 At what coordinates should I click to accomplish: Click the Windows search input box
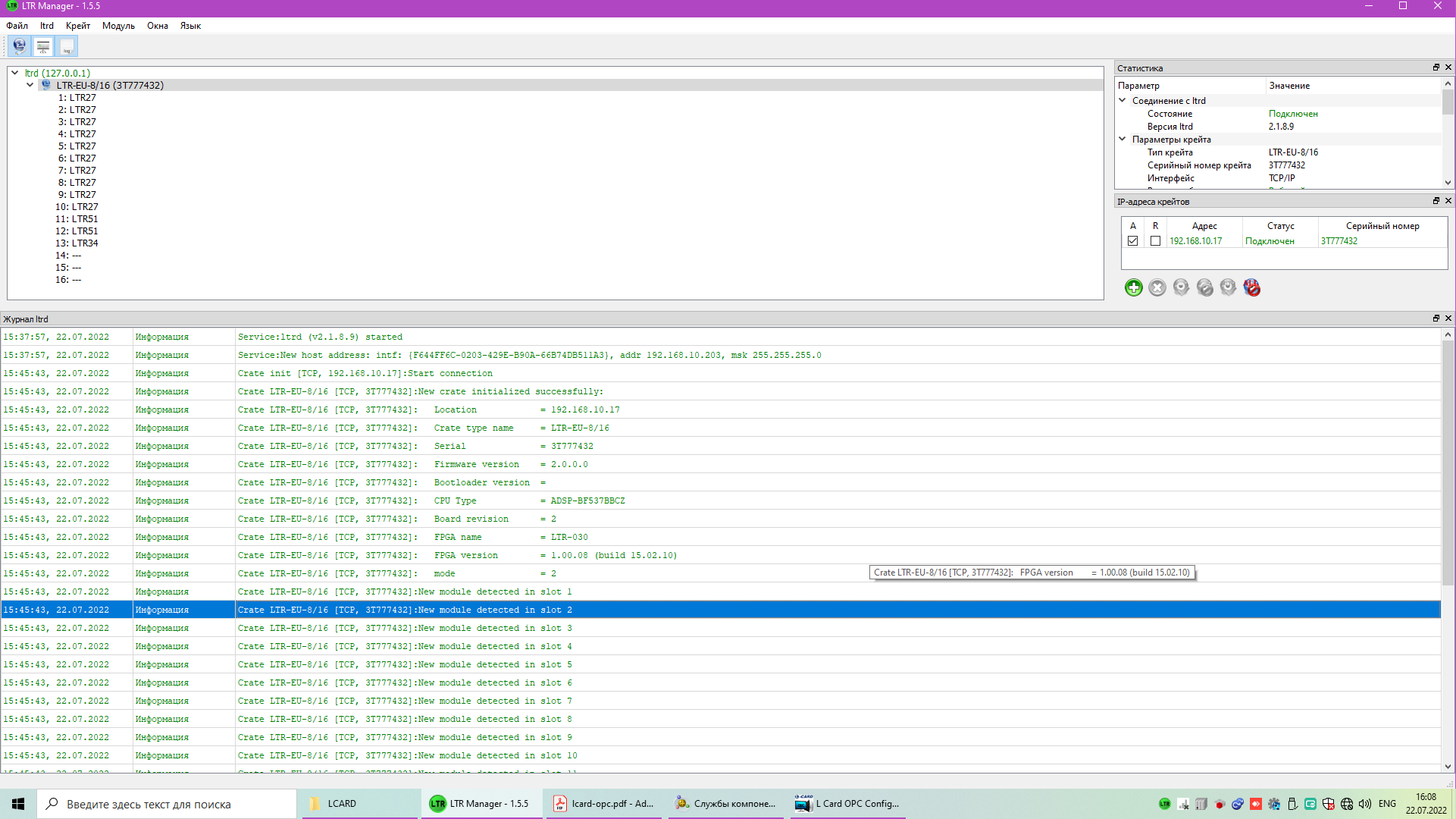click(x=167, y=804)
